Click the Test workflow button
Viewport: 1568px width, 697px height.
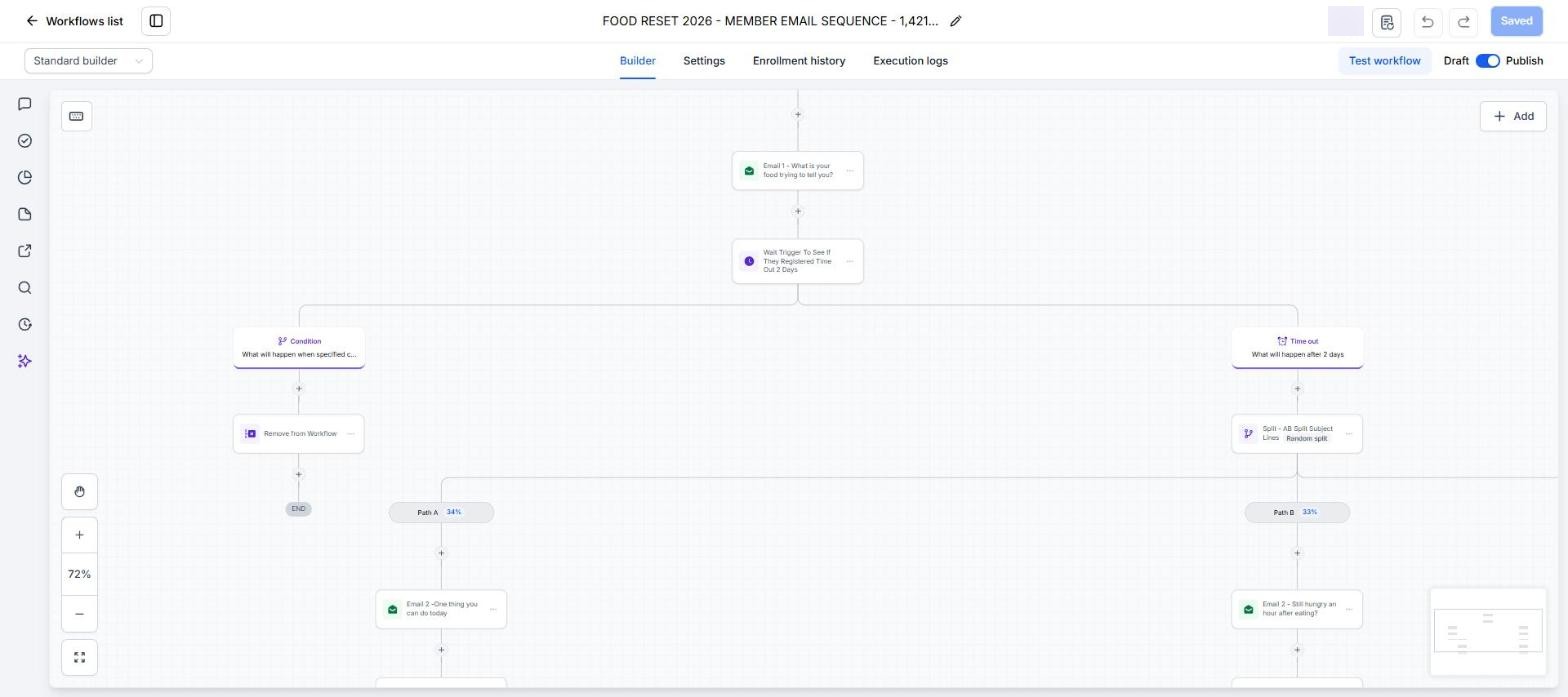coord(1384,61)
